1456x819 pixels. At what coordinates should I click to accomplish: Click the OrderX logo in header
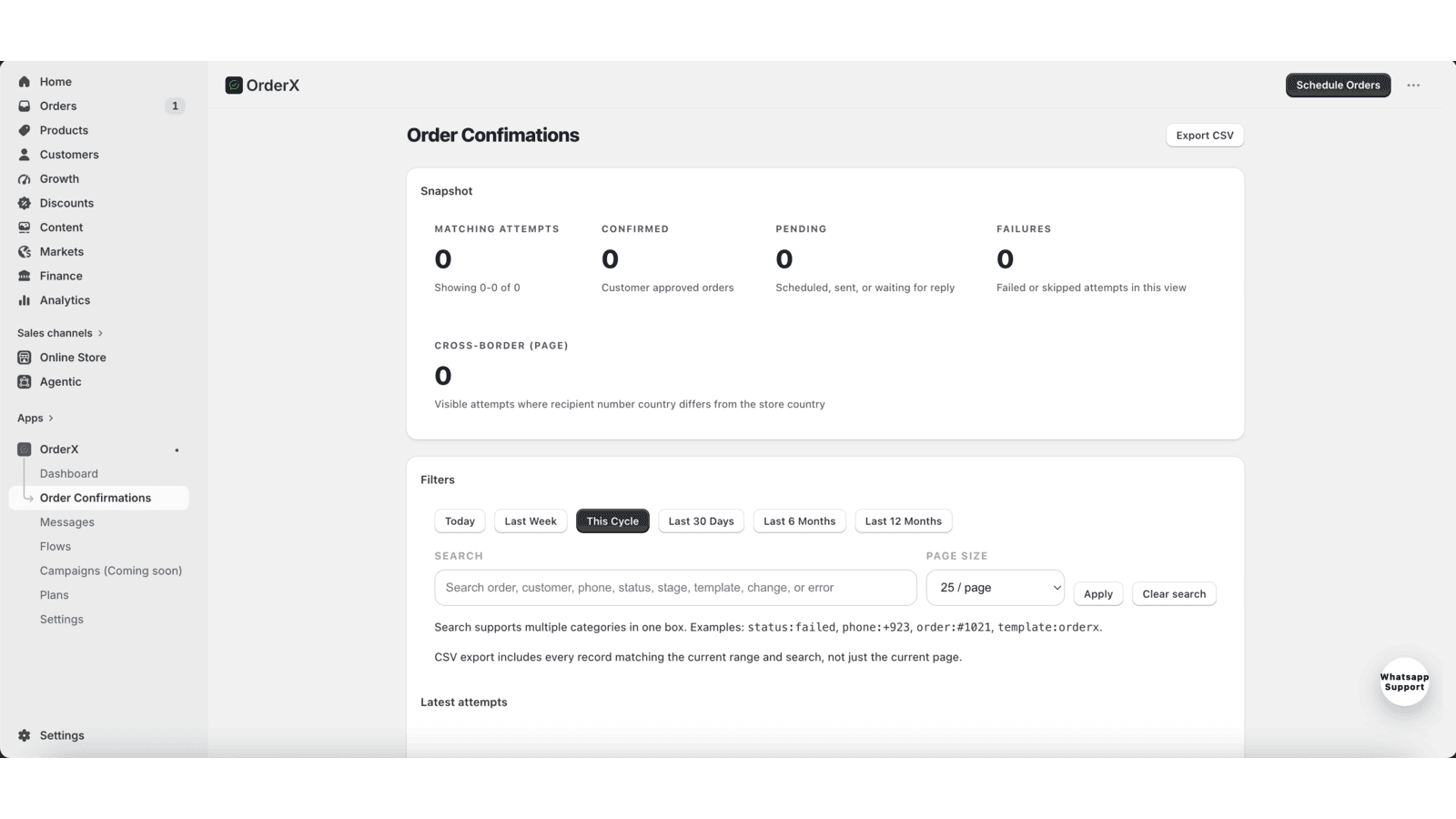(x=234, y=85)
